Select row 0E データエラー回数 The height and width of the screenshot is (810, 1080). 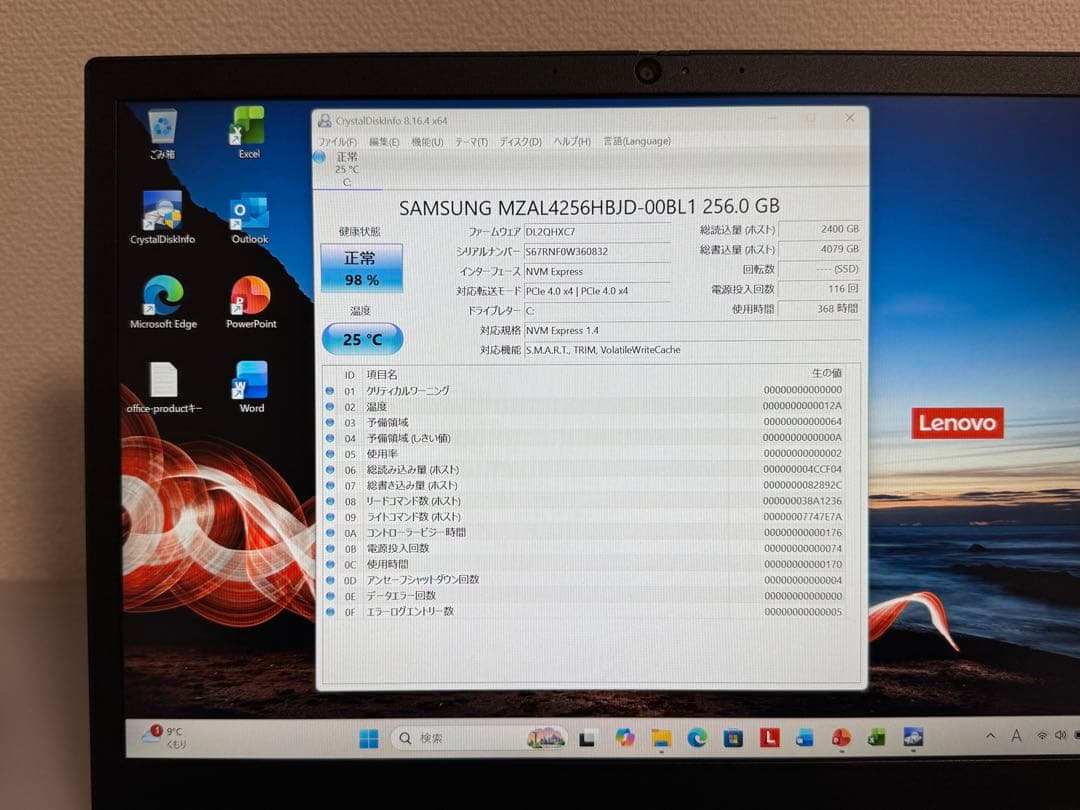click(x=585, y=596)
